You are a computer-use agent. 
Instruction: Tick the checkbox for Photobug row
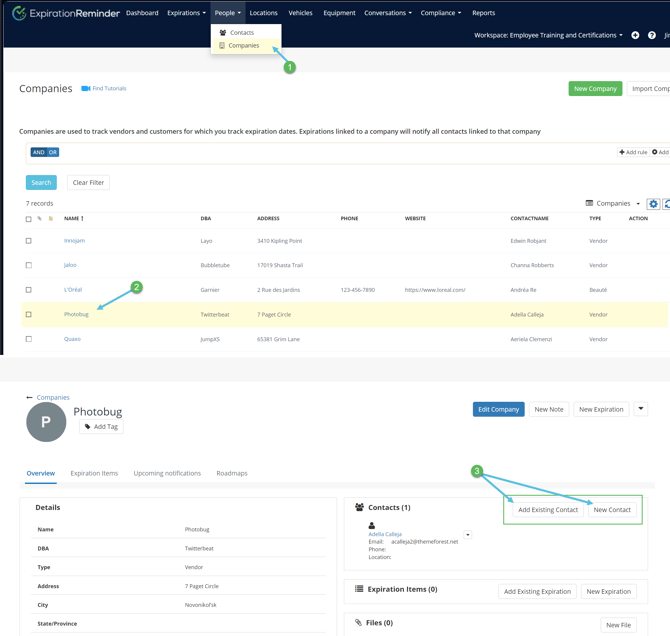(x=29, y=314)
